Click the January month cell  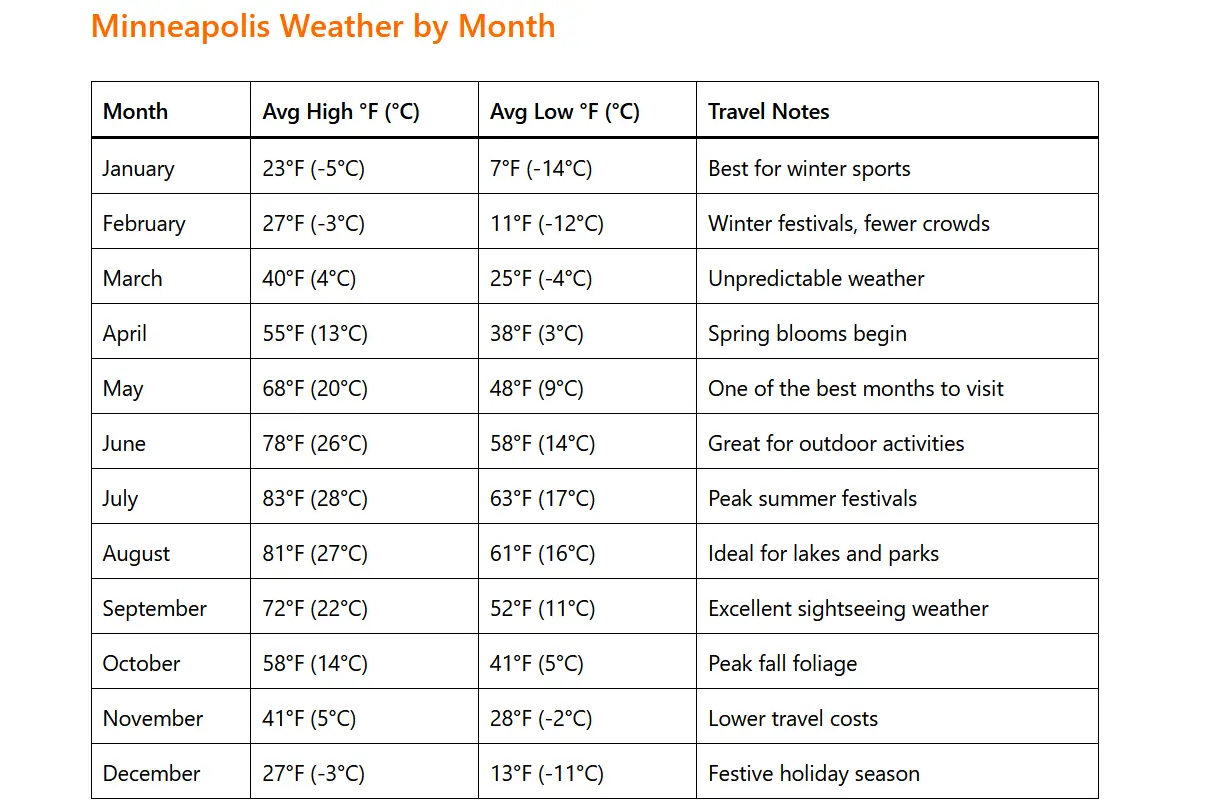pos(138,169)
